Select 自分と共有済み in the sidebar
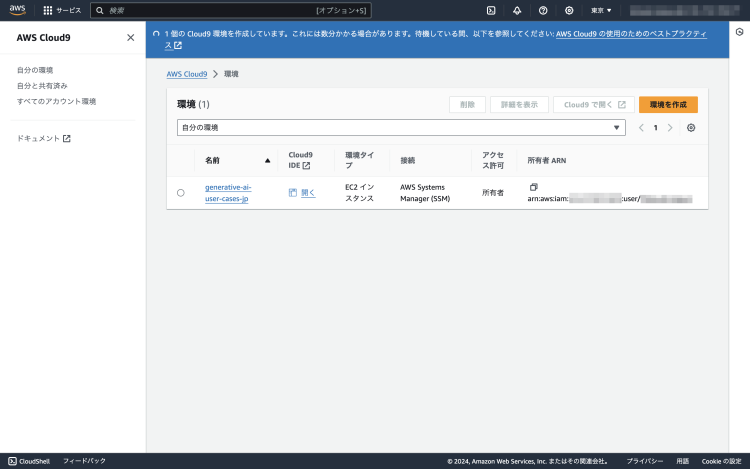Screen dimensions: 750x469 42,86
